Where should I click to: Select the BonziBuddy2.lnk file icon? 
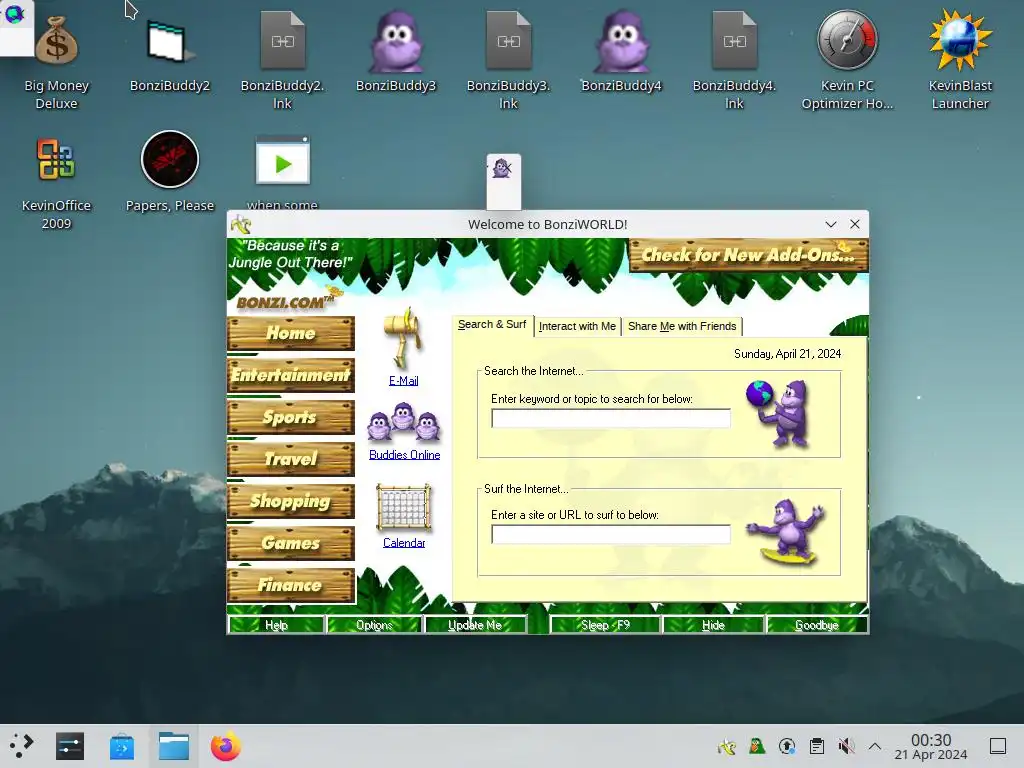click(282, 40)
